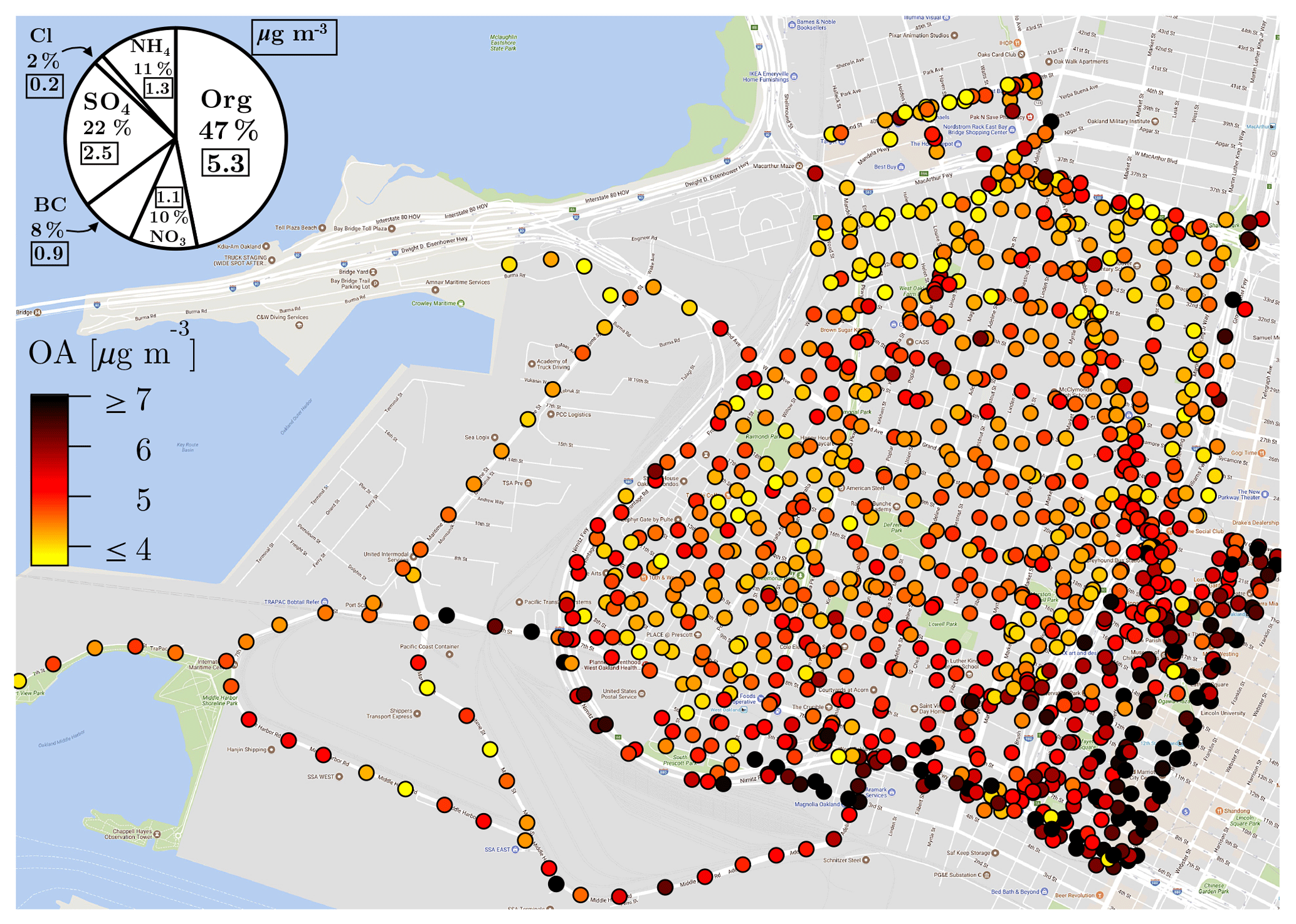The image size is (1296, 924).
Task: Select the Macarthur Maze place marker
Action: (799, 166)
